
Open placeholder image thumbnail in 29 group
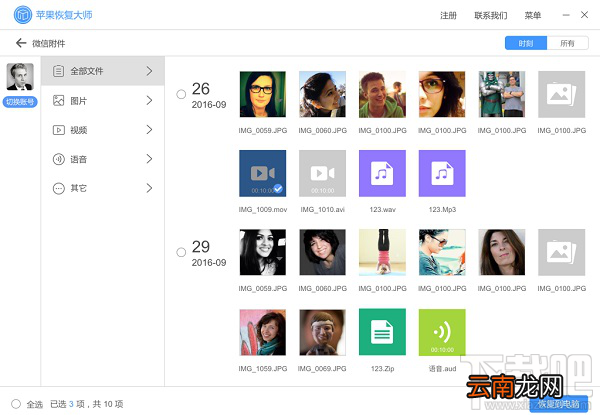[x=561, y=252]
